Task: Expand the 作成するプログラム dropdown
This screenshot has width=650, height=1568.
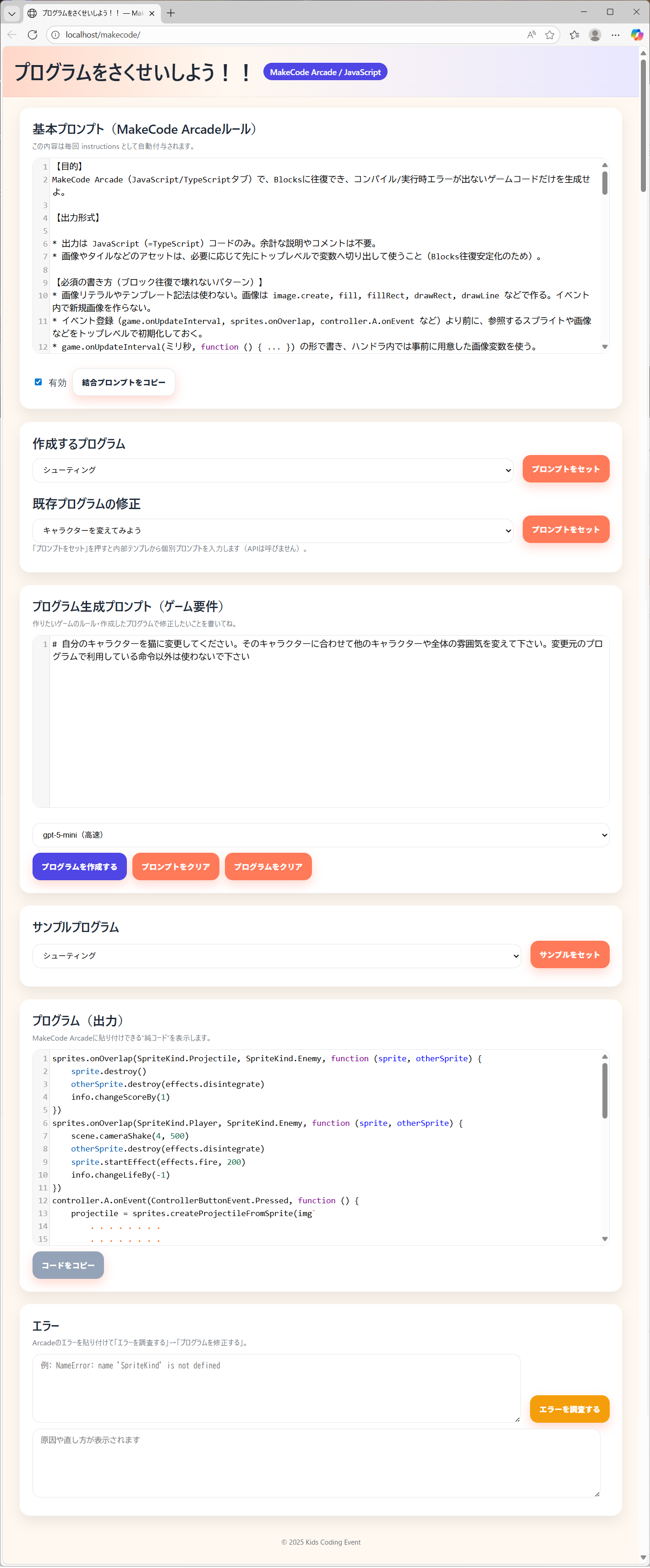Action: tap(272, 470)
